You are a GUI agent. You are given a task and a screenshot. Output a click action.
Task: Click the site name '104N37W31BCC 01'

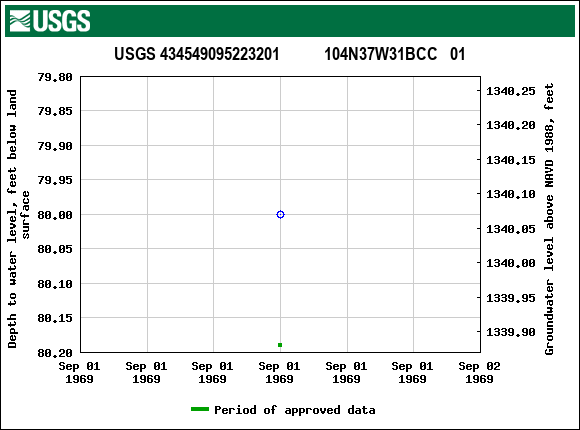pos(394,54)
